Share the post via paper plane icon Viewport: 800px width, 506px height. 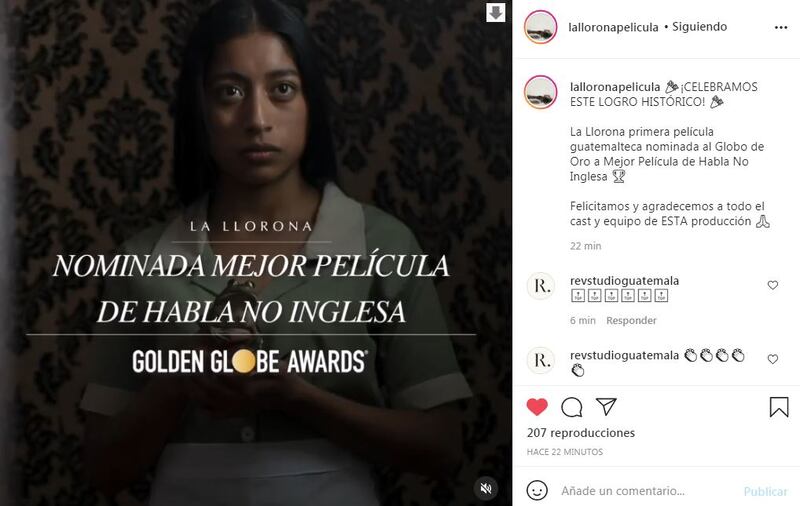(606, 407)
